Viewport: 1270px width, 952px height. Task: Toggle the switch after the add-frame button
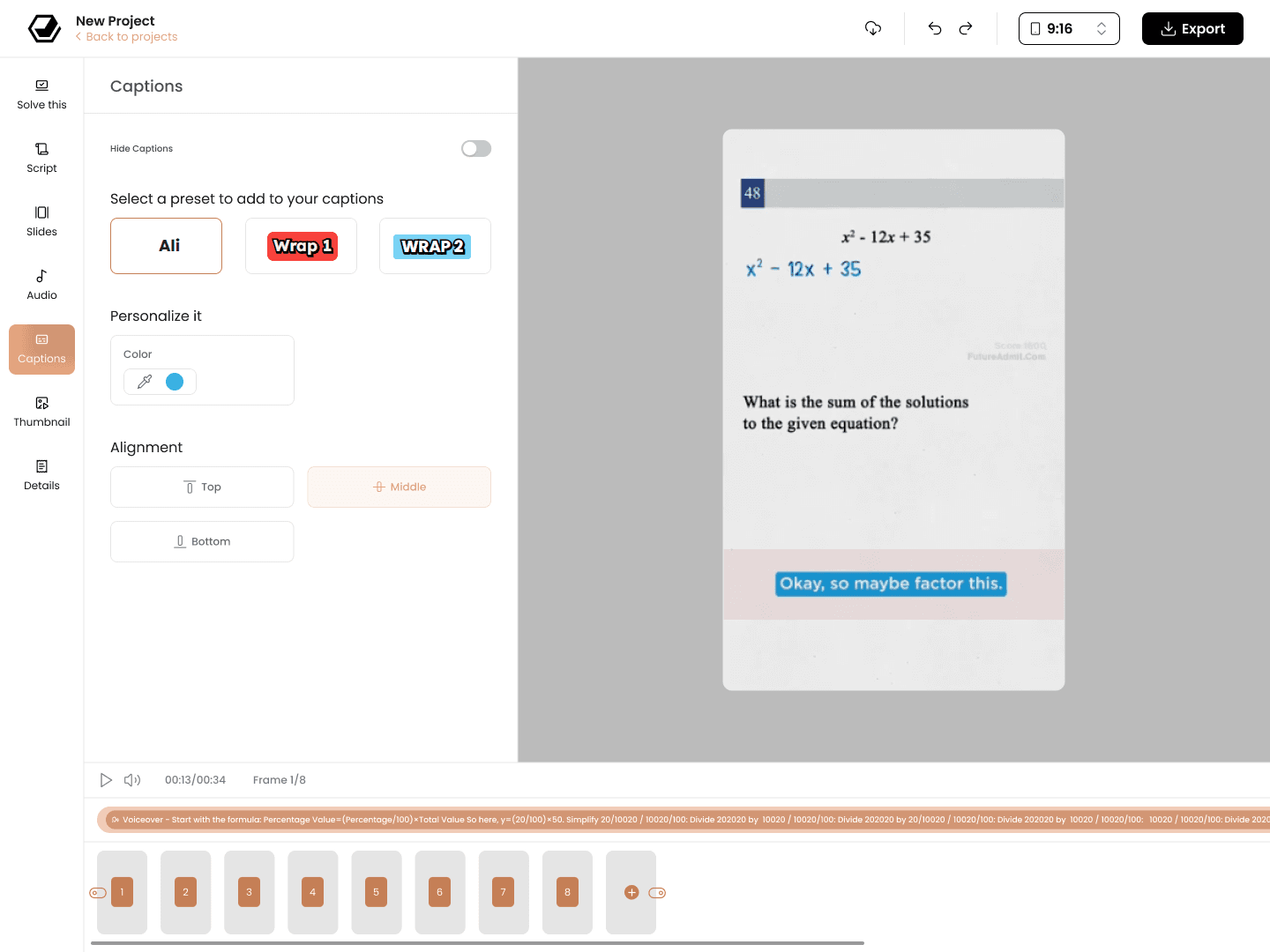point(657,893)
